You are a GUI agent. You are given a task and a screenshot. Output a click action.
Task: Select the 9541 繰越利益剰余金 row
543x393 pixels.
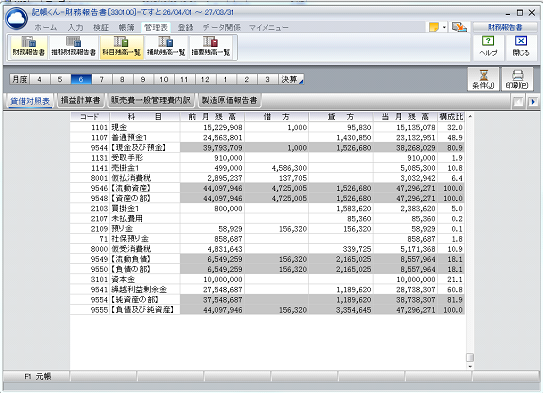(267, 289)
